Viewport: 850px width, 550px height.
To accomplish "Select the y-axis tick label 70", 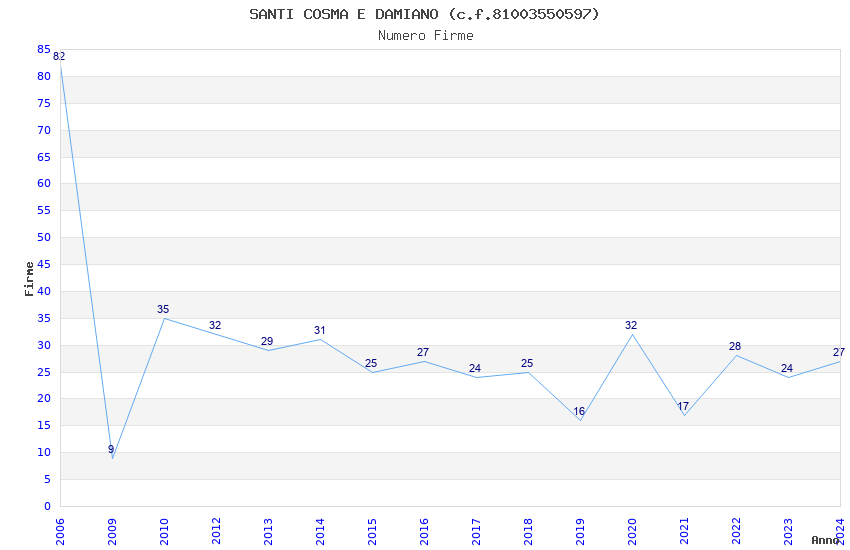I will pos(44,131).
